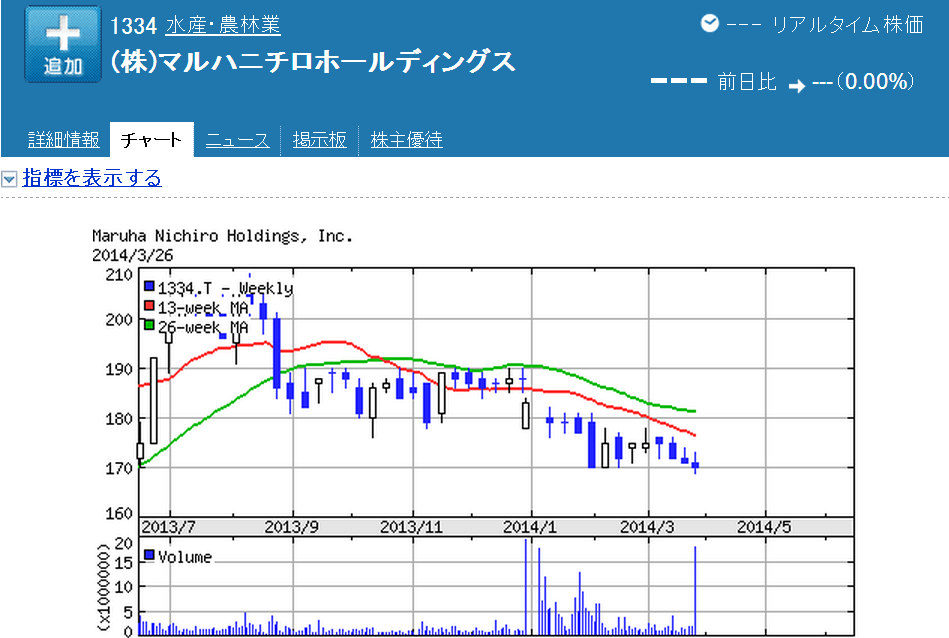Image resolution: width=949 pixels, height=638 pixels.
Task: Click the 2013/7 axis label
Action: pos(168,527)
